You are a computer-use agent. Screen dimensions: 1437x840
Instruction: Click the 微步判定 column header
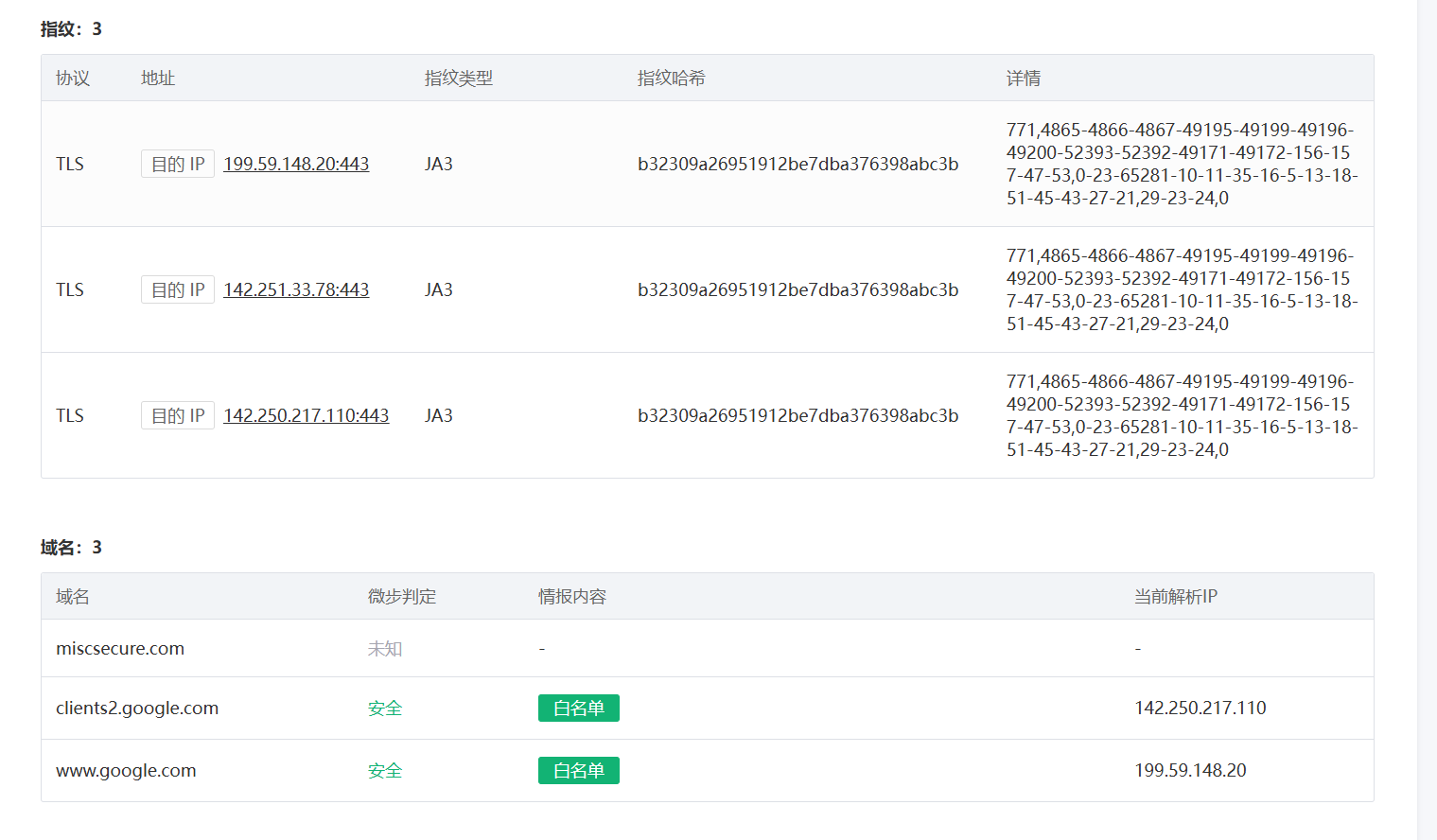tap(402, 597)
